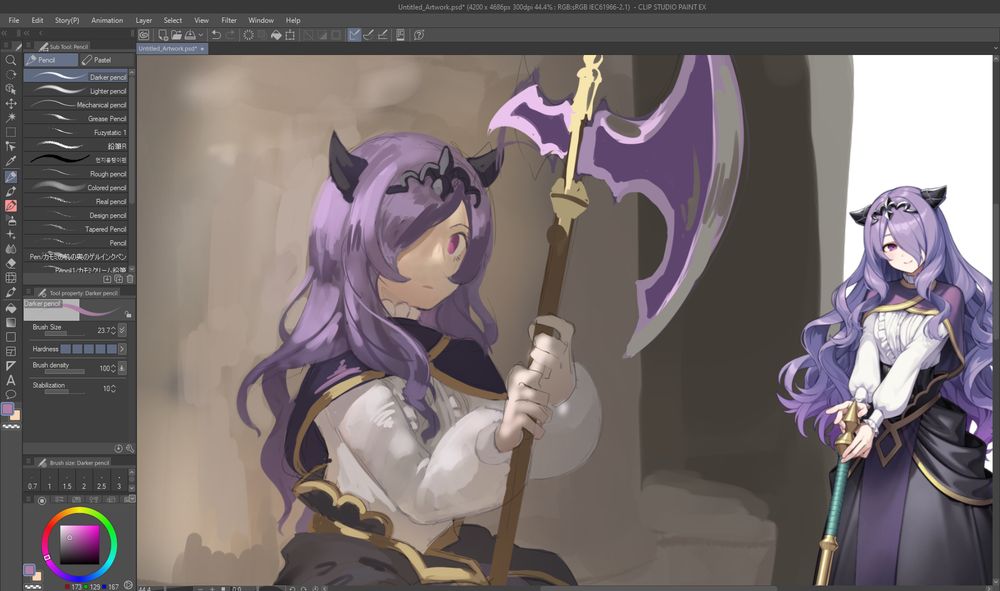
Task: Click the Brush density slider
Action: [x=64, y=372]
